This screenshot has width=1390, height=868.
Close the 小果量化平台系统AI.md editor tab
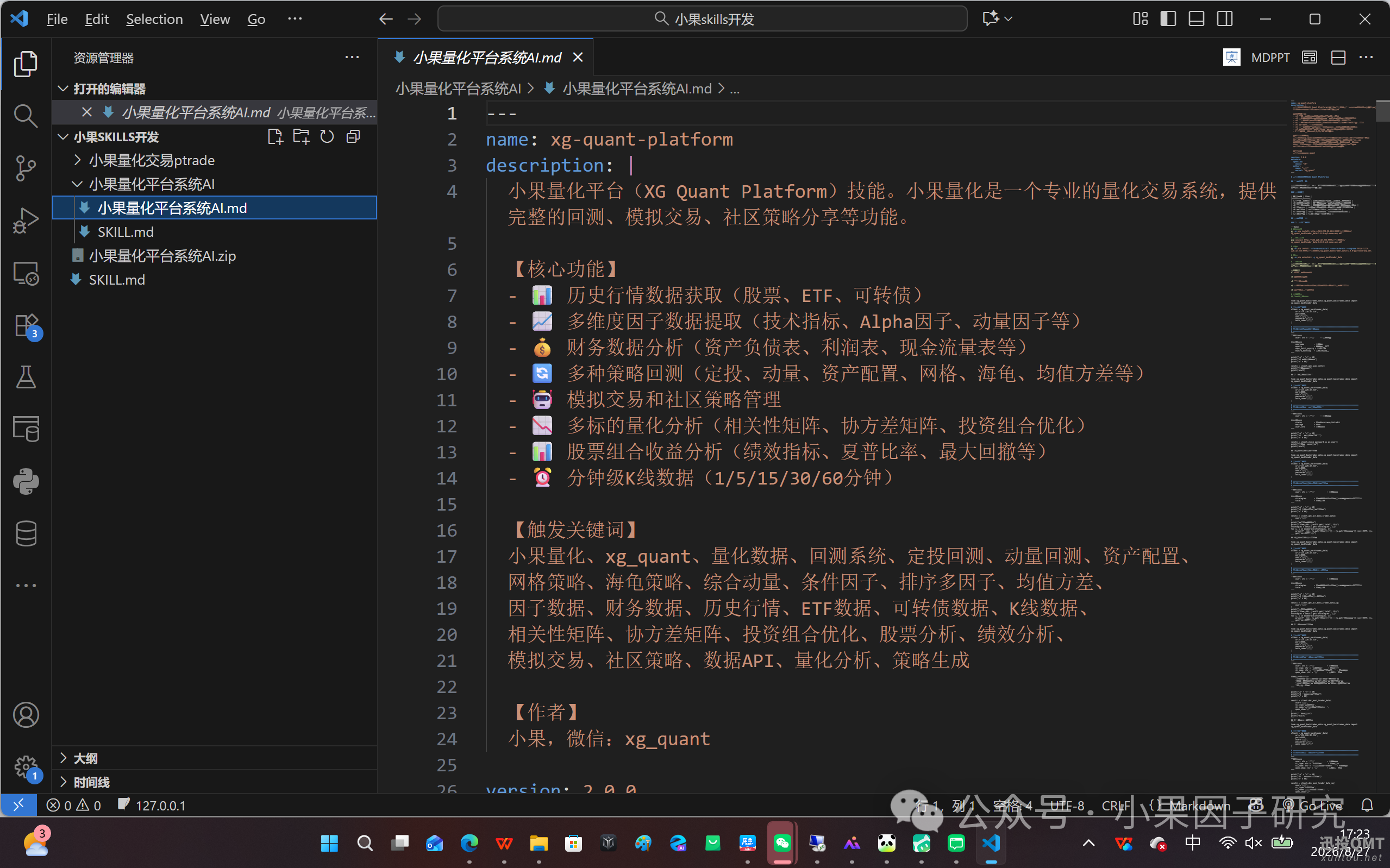point(578,58)
